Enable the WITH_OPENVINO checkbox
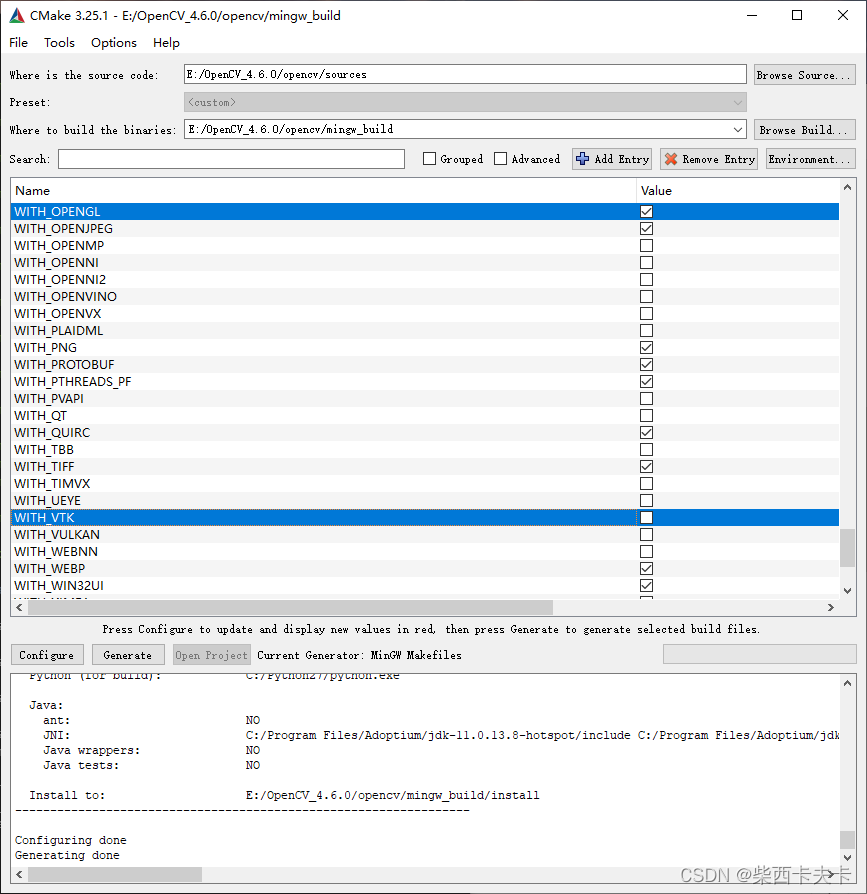The image size is (867, 894). coord(646,296)
